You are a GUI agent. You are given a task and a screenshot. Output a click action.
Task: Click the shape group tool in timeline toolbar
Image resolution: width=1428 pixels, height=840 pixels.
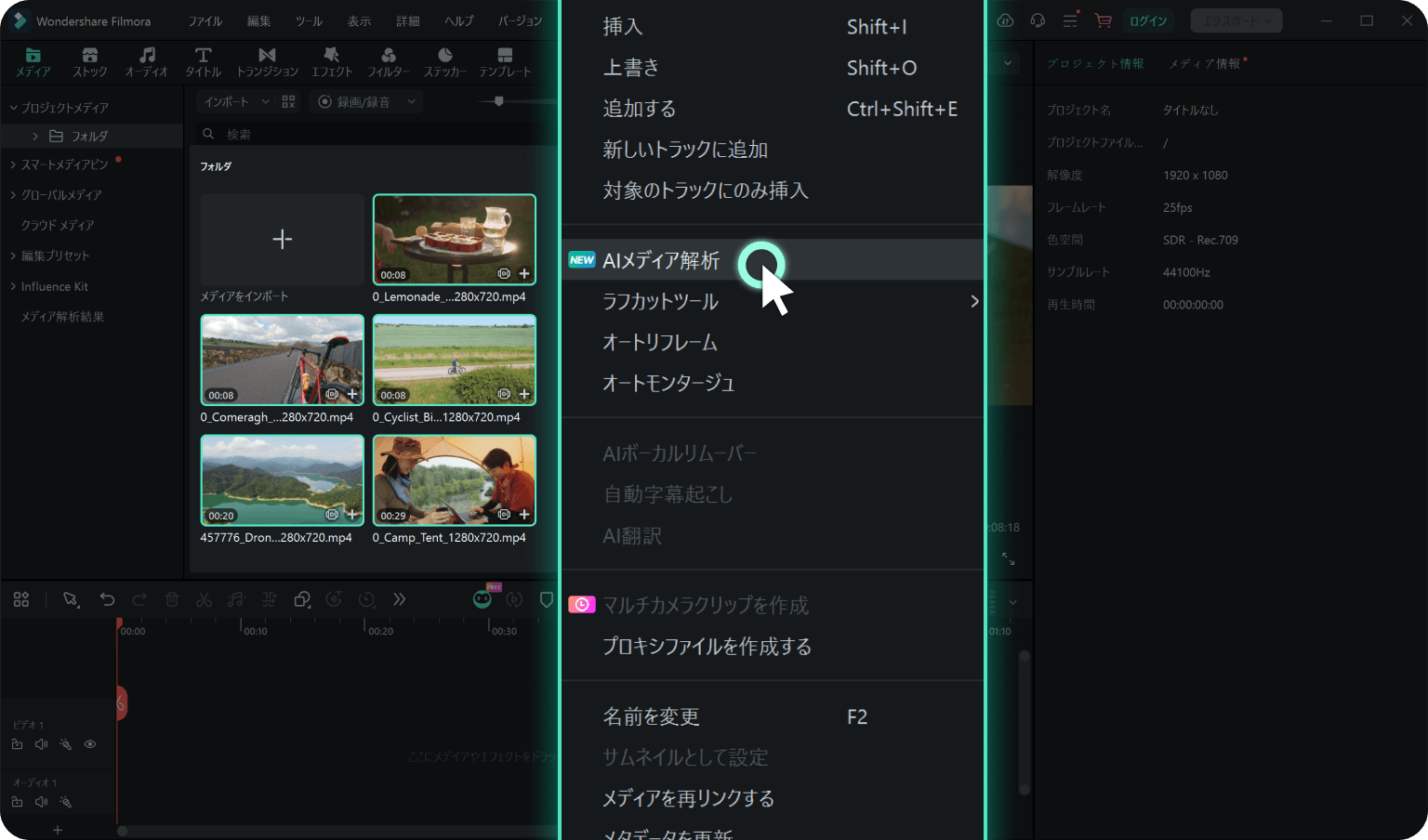[x=301, y=599]
